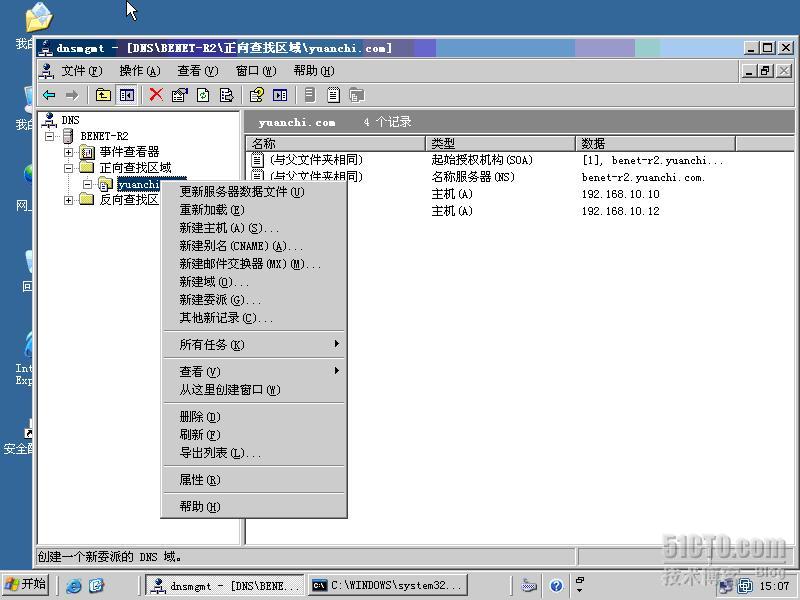Expand the 事件查看器 tree node
Screen dimensions: 800x600
(x=68, y=152)
